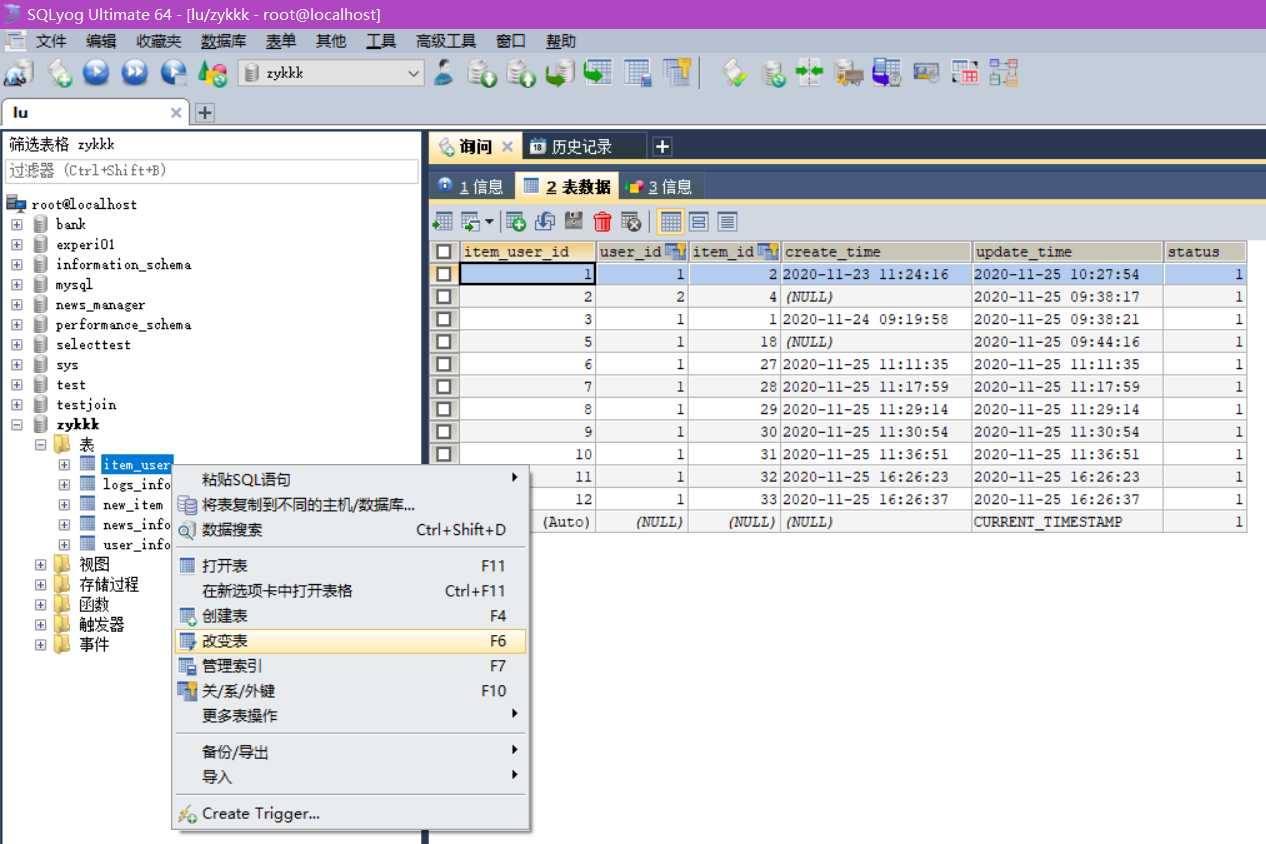
Task: Click the schema designer icon at toolbar end
Action: (1004, 72)
